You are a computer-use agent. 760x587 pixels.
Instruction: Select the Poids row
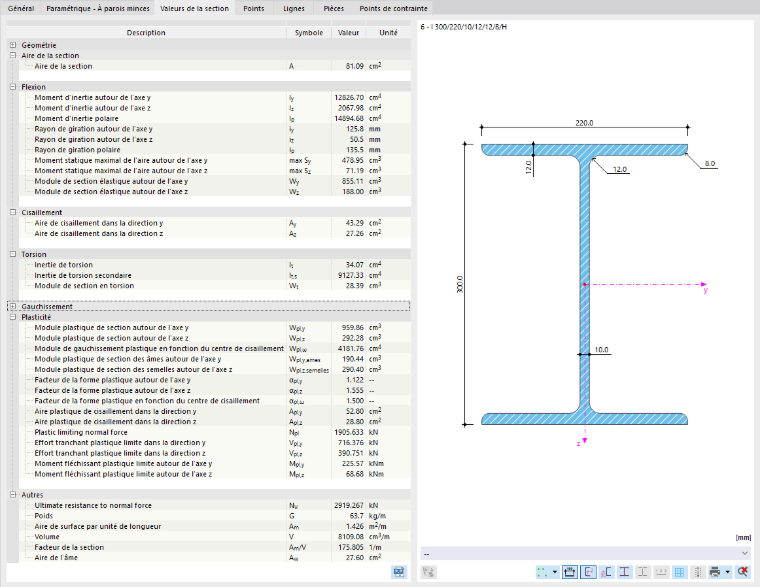215,516
